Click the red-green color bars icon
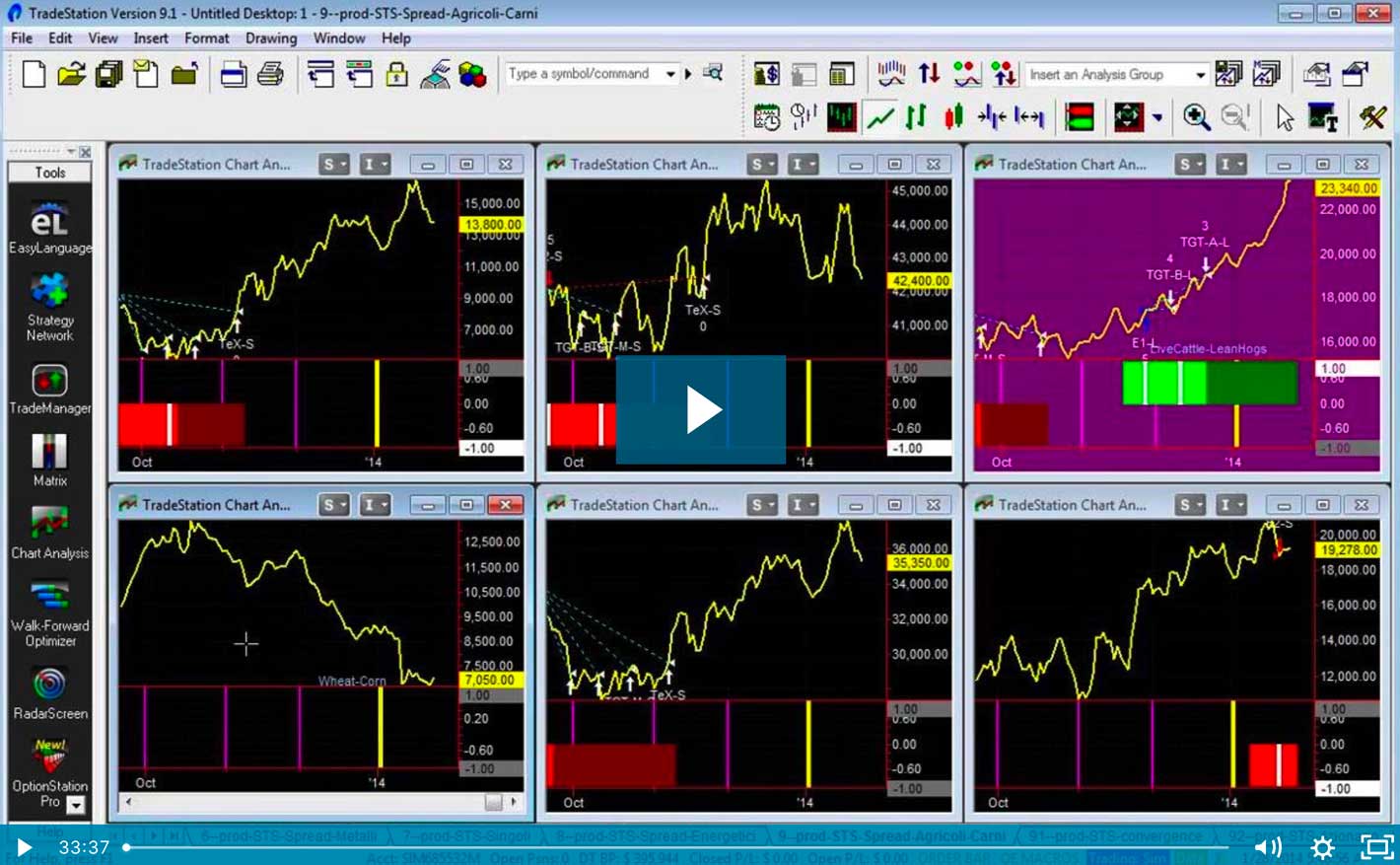The image size is (1400, 865). (x=1080, y=117)
